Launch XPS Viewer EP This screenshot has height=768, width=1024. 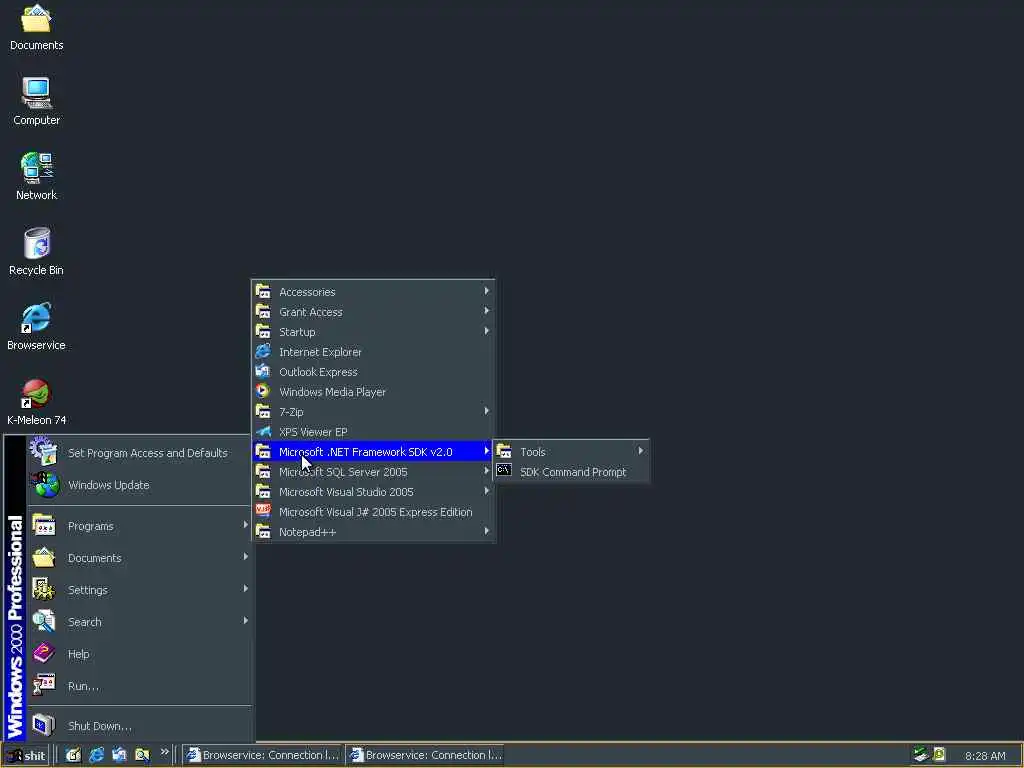tap(373, 432)
